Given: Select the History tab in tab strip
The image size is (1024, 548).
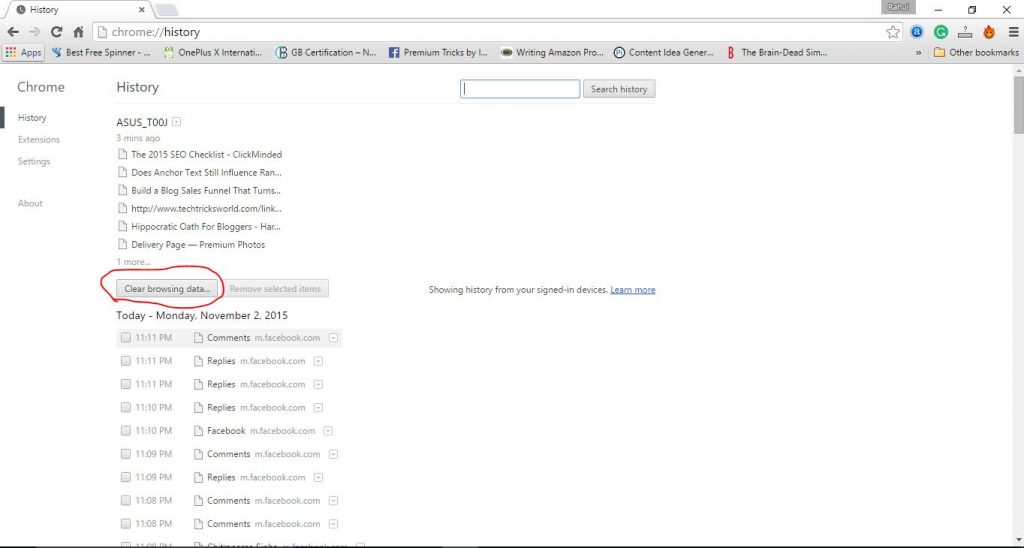Looking at the screenshot, I should [x=77, y=10].
